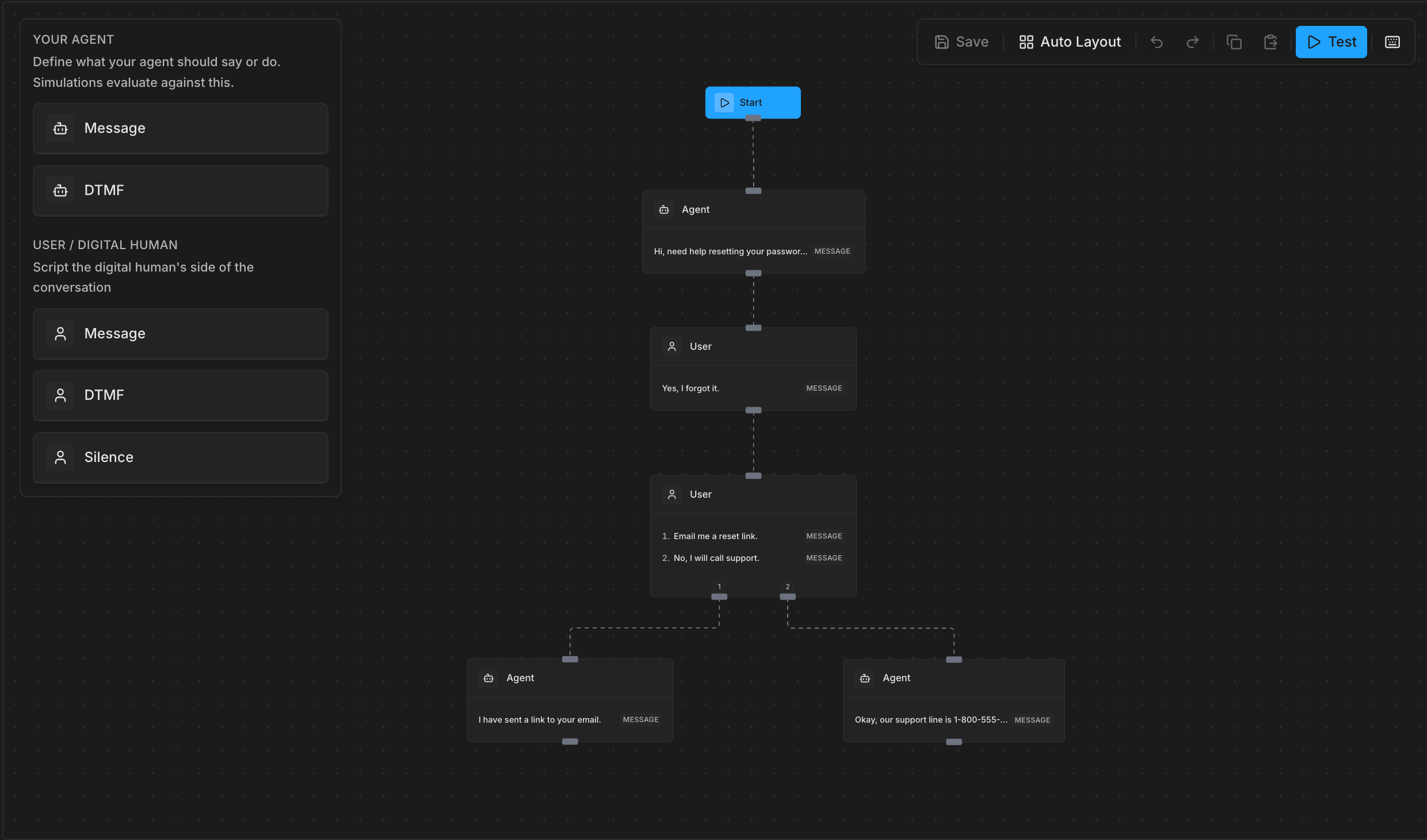Click output handle labeled 1
Image resolution: width=1427 pixels, height=840 pixels.
(x=719, y=597)
